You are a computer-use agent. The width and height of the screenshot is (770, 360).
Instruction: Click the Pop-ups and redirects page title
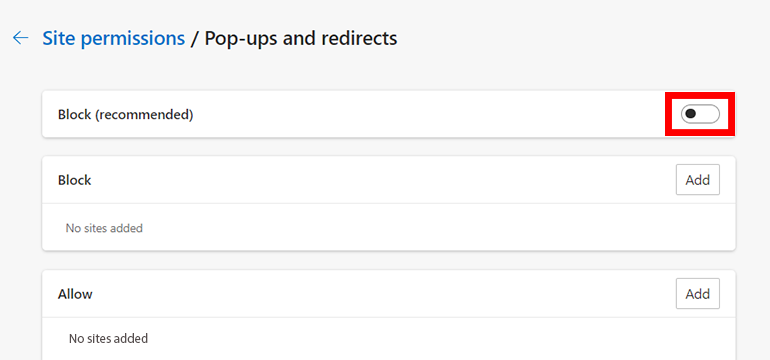(301, 38)
